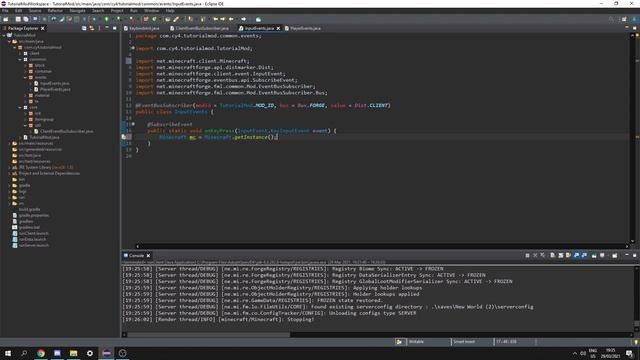Collapse the com.cy4.tutorialmod package arrow
Screen dimensions: 640x360
click(15, 47)
